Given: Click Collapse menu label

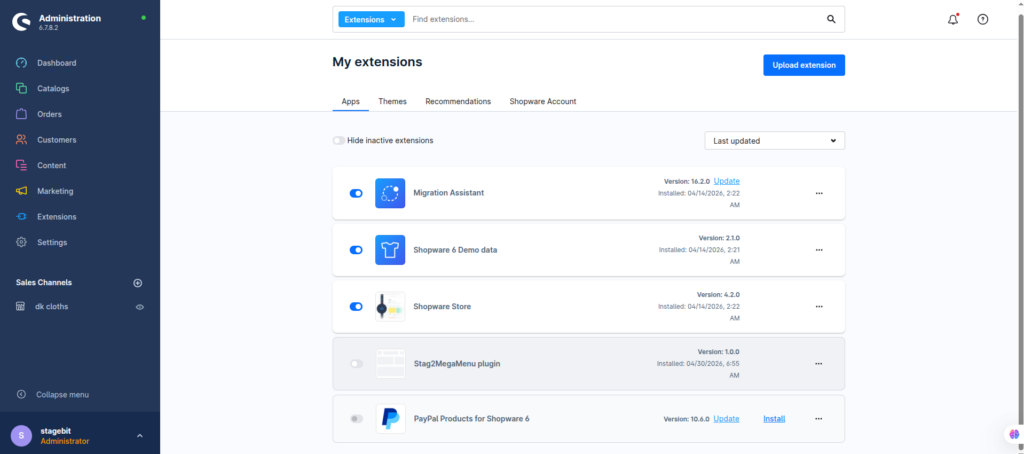Looking at the screenshot, I should point(63,395).
